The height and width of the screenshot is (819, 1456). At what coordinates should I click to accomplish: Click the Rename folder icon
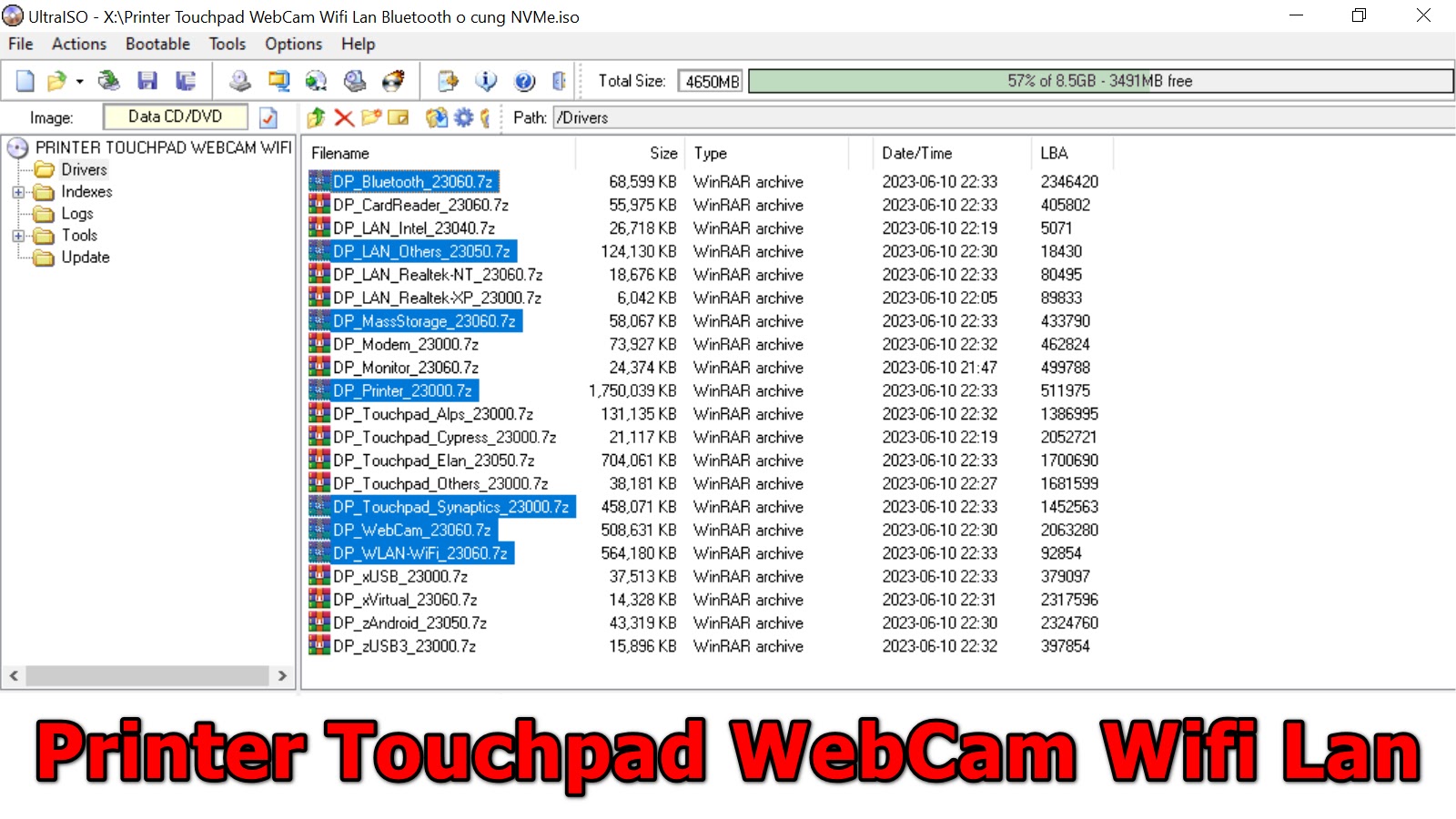click(x=399, y=117)
